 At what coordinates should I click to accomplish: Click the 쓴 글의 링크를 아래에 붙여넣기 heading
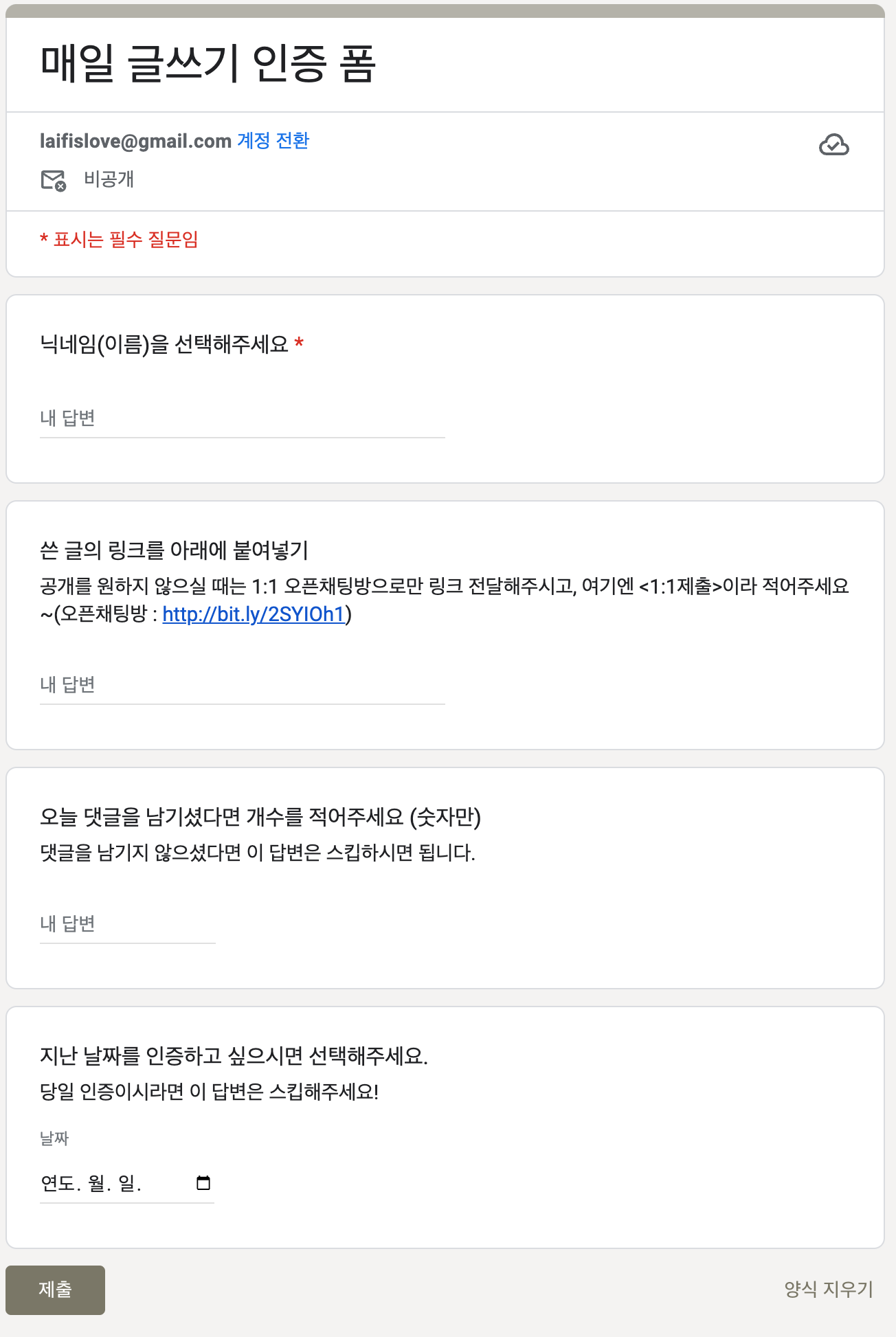pyautogui.click(x=175, y=550)
